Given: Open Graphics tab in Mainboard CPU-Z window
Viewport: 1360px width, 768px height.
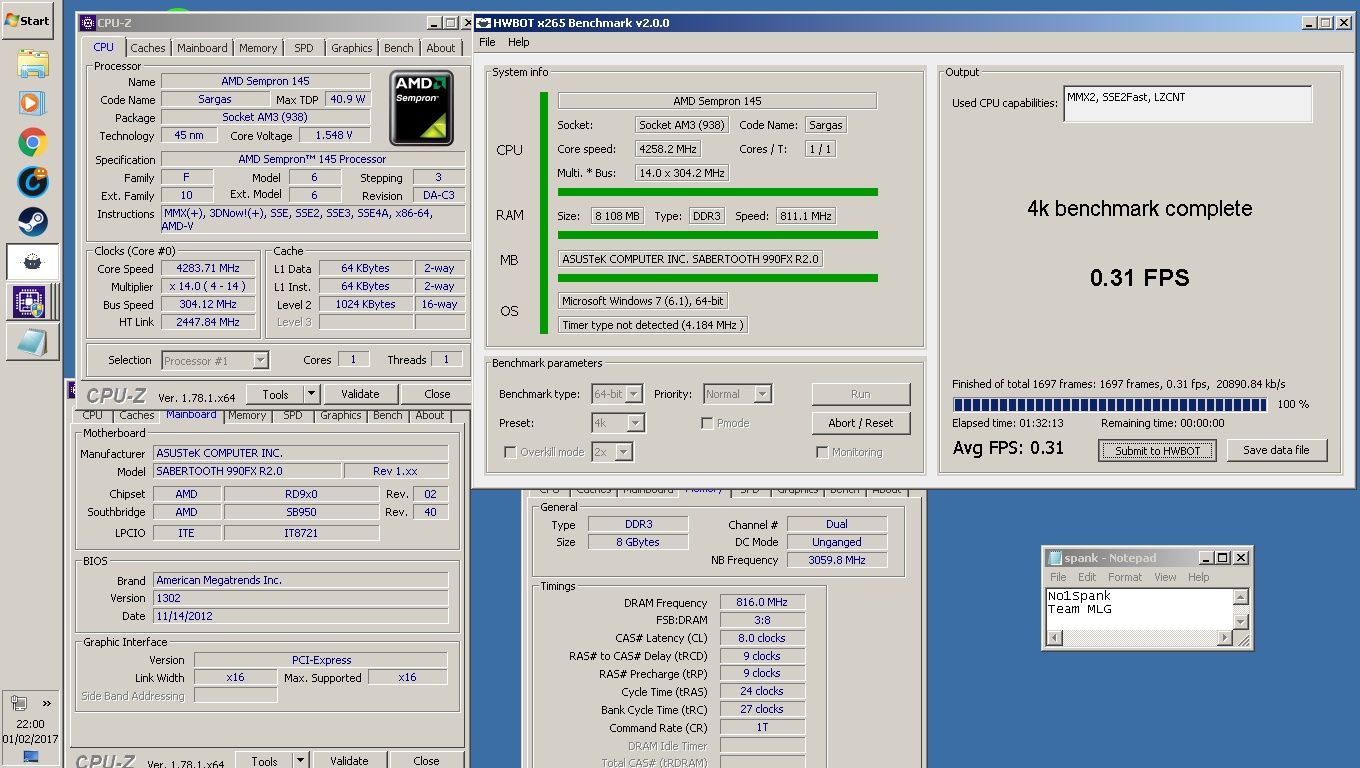Looking at the screenshot, I should click(341, 416).
